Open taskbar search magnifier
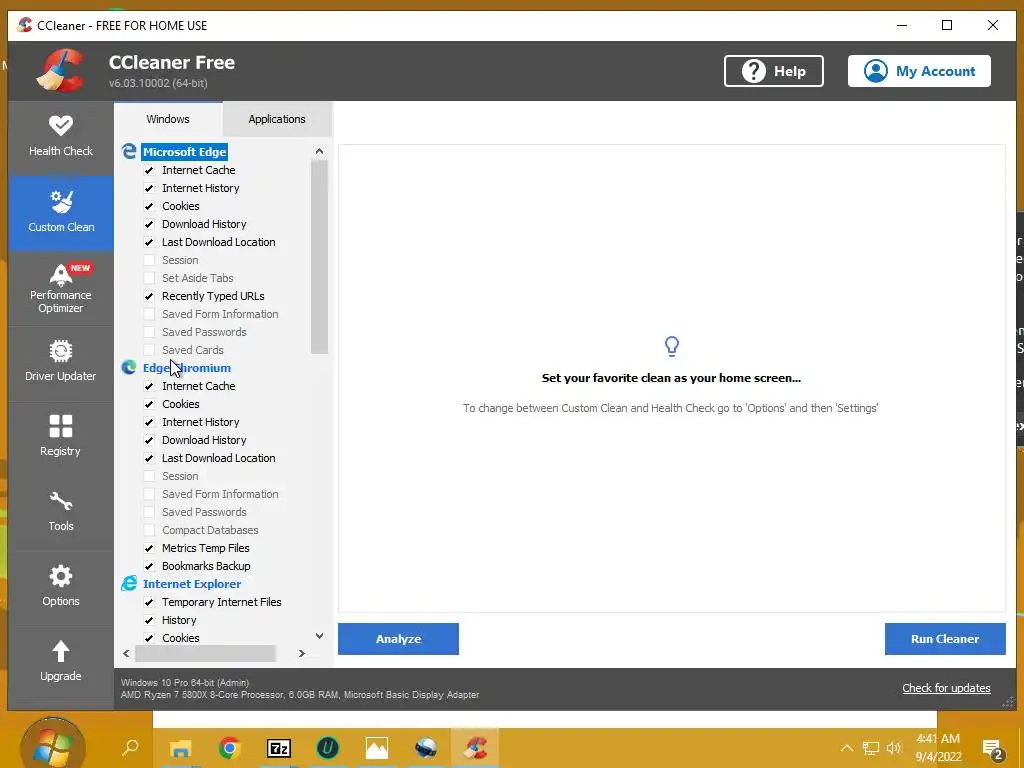 click(x=131, y=747)
